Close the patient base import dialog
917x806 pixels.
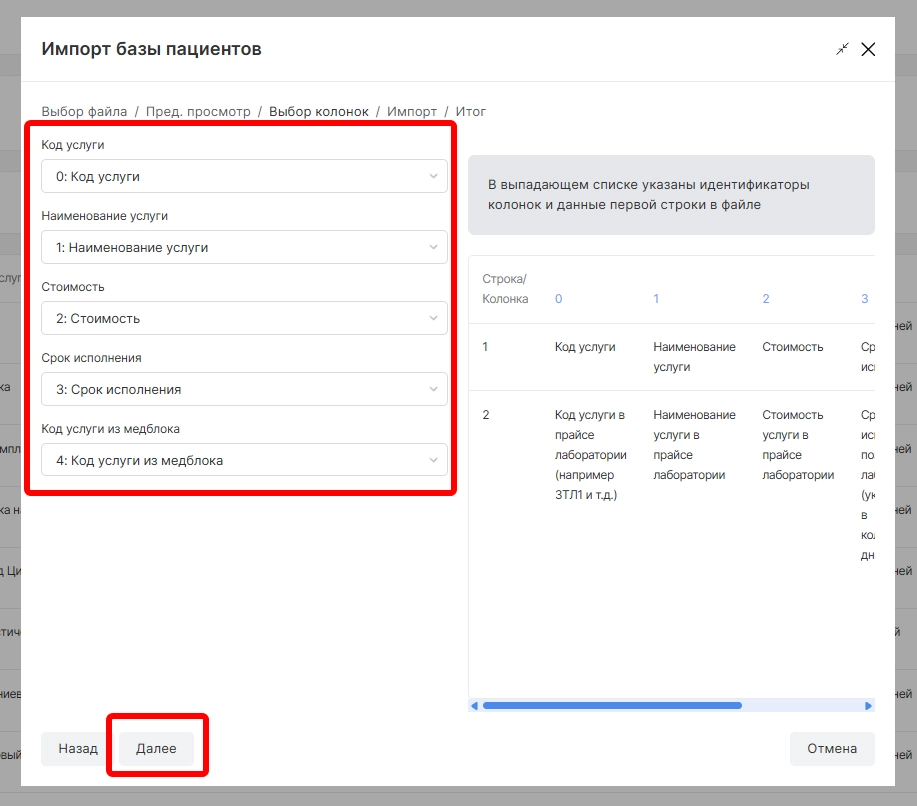point(868,49)
